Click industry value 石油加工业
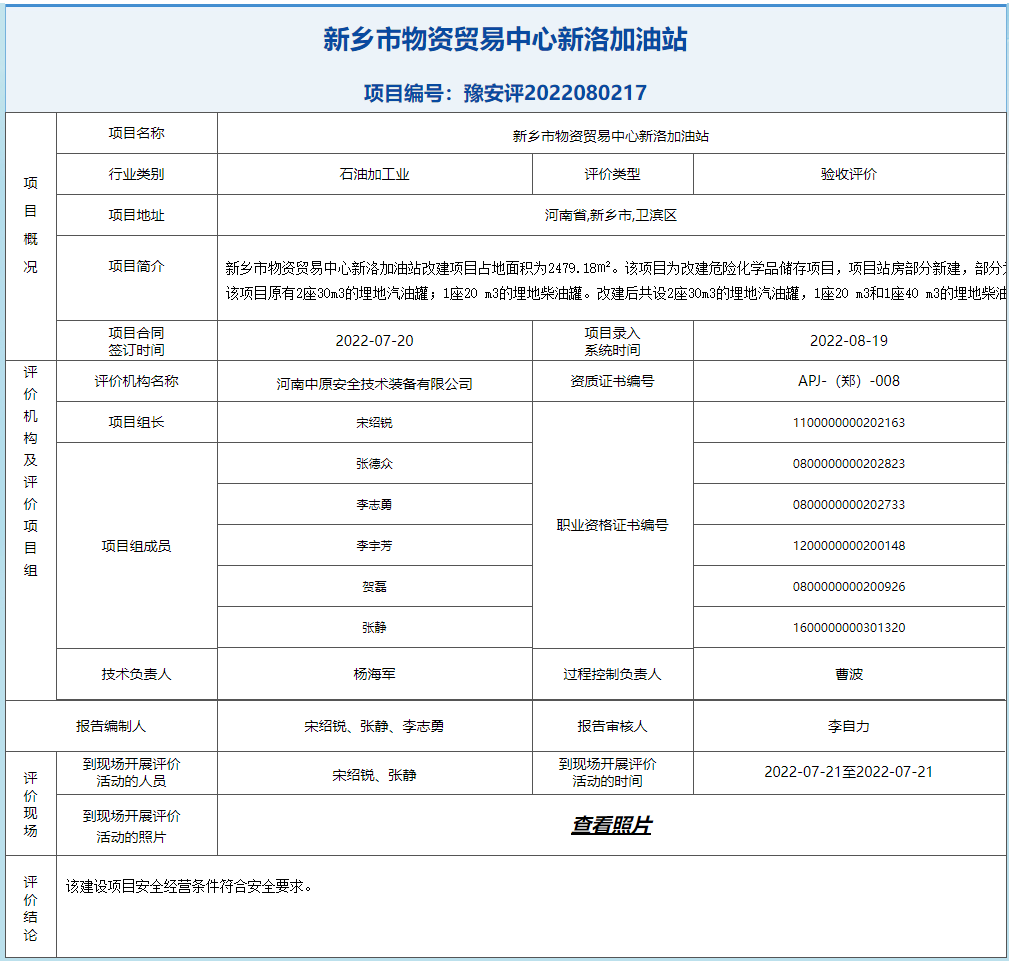Screen dimensions: 1009x961 click(375, 174)
